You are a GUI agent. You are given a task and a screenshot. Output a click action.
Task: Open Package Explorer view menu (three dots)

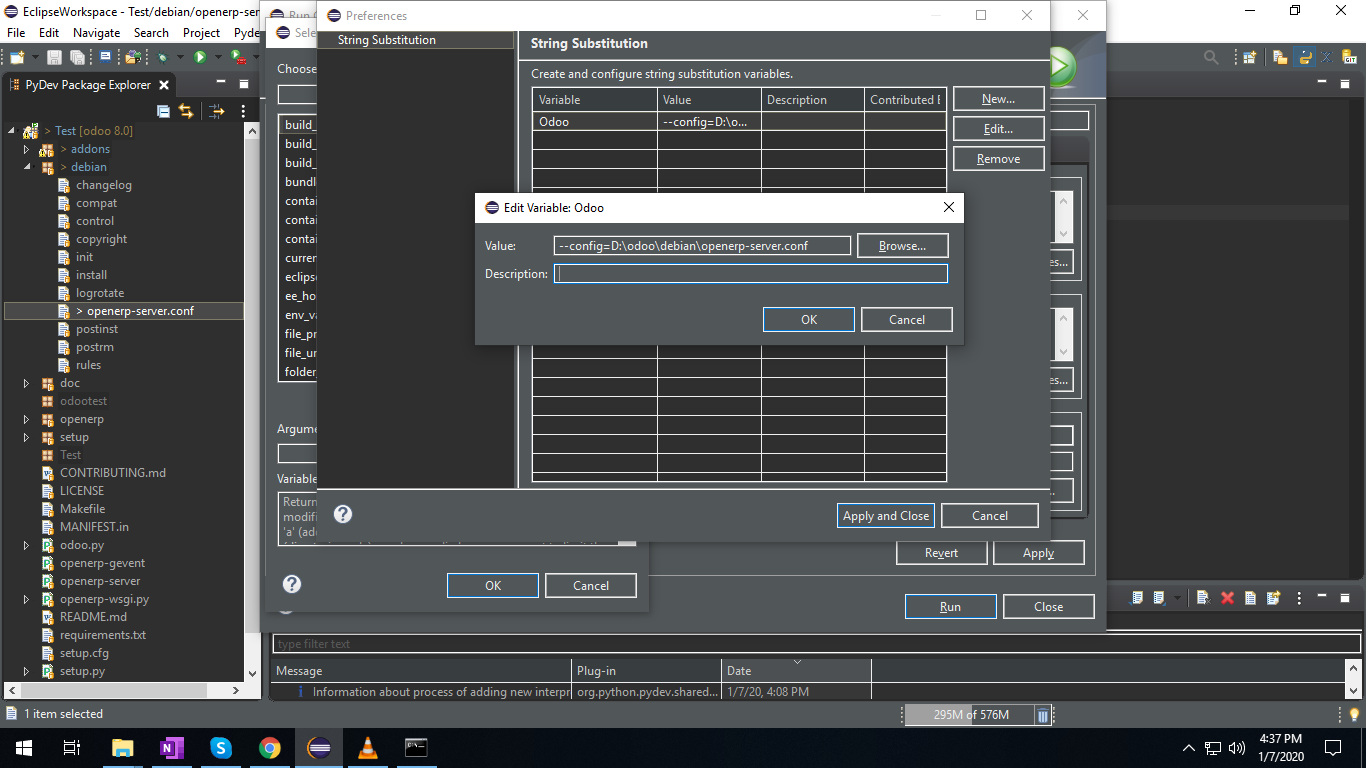pos(244,111)
